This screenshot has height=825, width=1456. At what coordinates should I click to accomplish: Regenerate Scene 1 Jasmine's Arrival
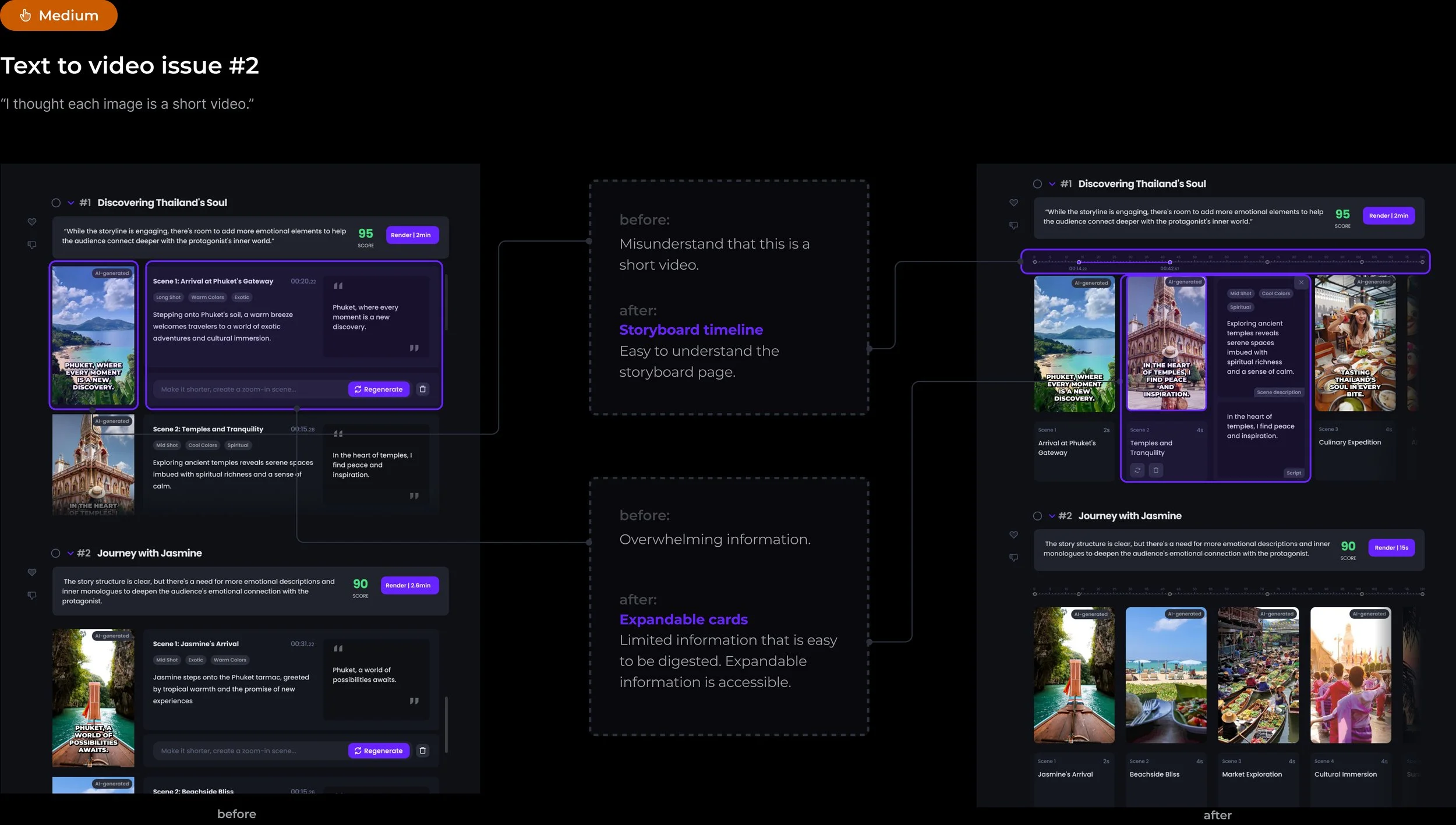pos(379,750)
